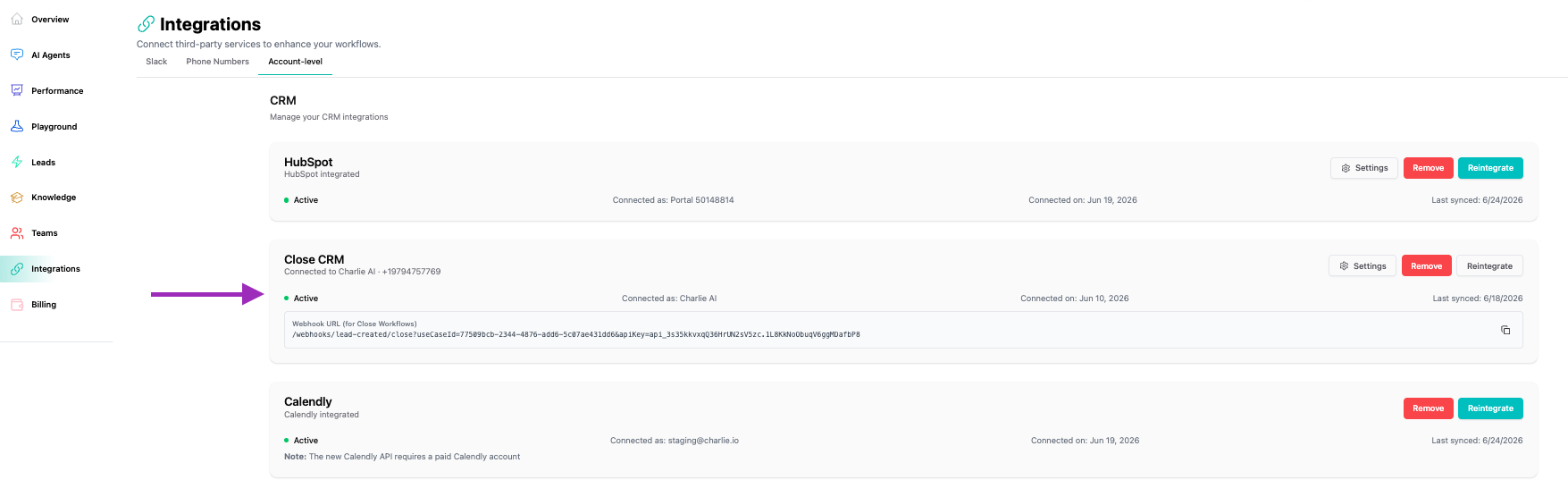Go to AI Agents in the sidebar

pyautogui.click(x=51, y=55)
